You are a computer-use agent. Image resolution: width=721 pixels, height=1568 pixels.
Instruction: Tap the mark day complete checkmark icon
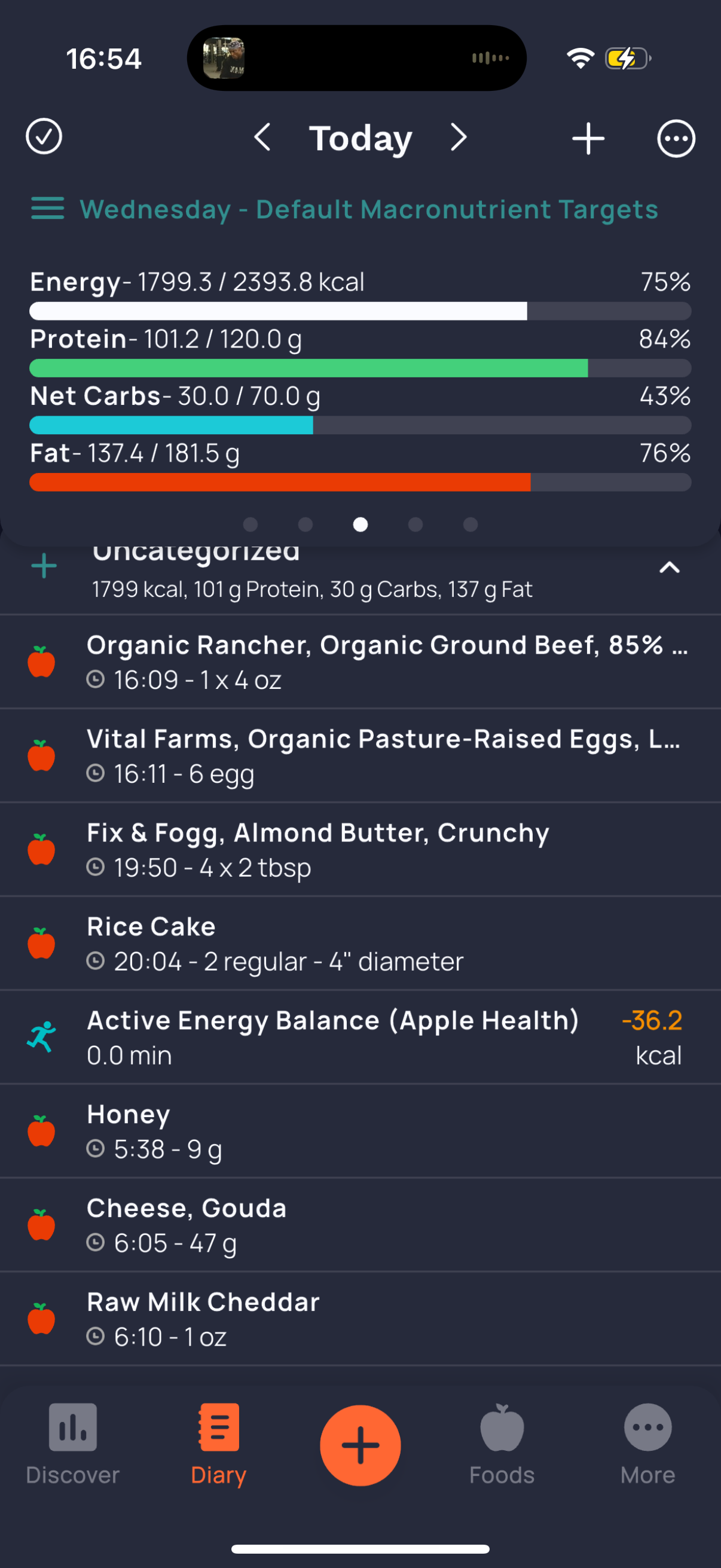pyautogui.click(x=44, y=137)
